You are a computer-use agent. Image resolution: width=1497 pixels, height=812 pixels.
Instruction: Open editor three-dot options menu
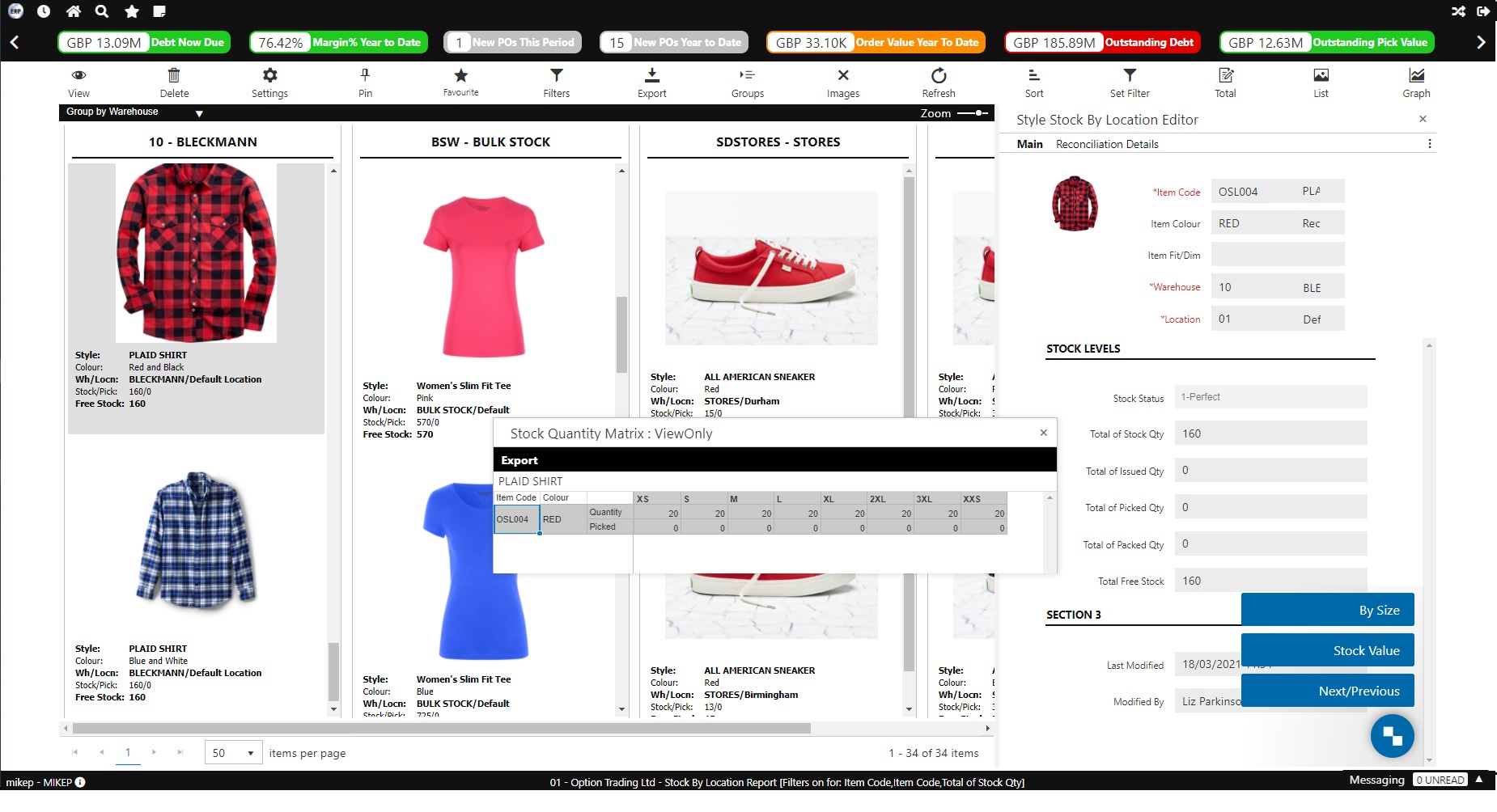1430,144
